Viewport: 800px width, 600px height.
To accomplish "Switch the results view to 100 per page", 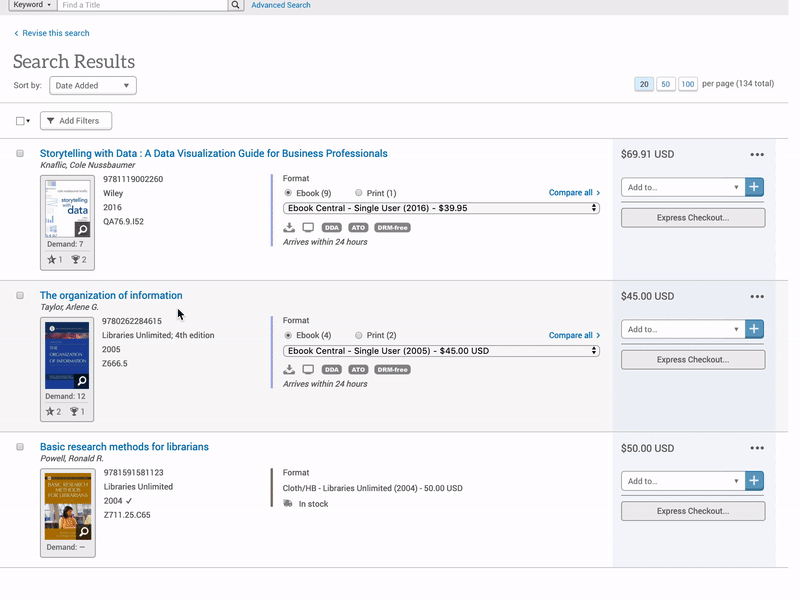I will [x=687, y=84].
